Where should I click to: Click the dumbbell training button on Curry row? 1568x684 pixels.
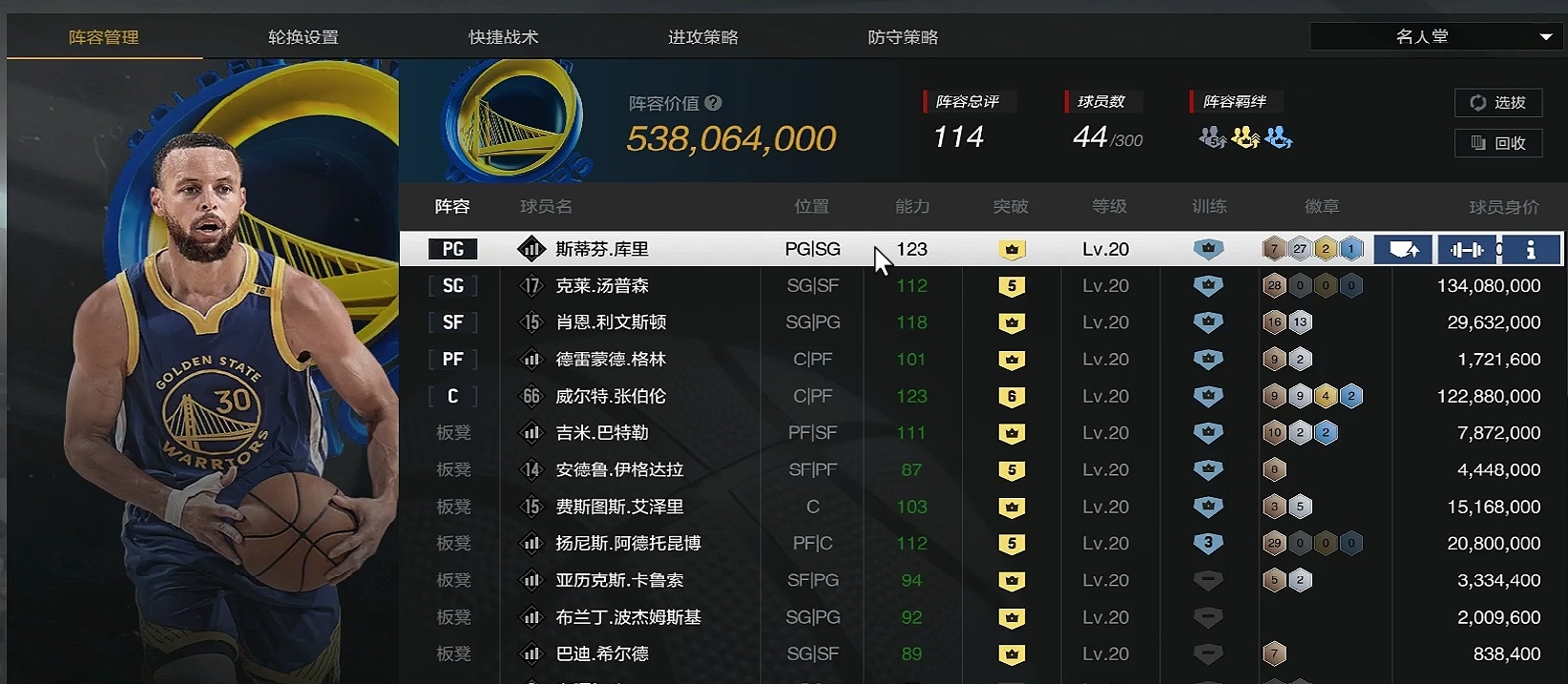(1466, 250)
